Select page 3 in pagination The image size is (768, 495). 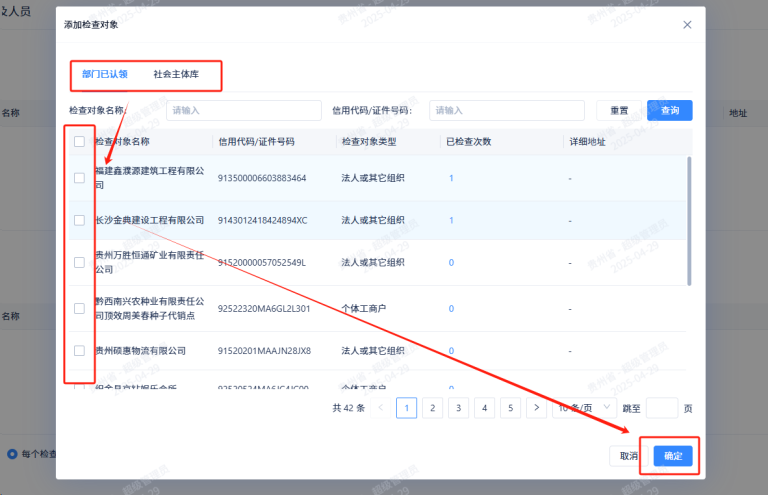point(458,408)
